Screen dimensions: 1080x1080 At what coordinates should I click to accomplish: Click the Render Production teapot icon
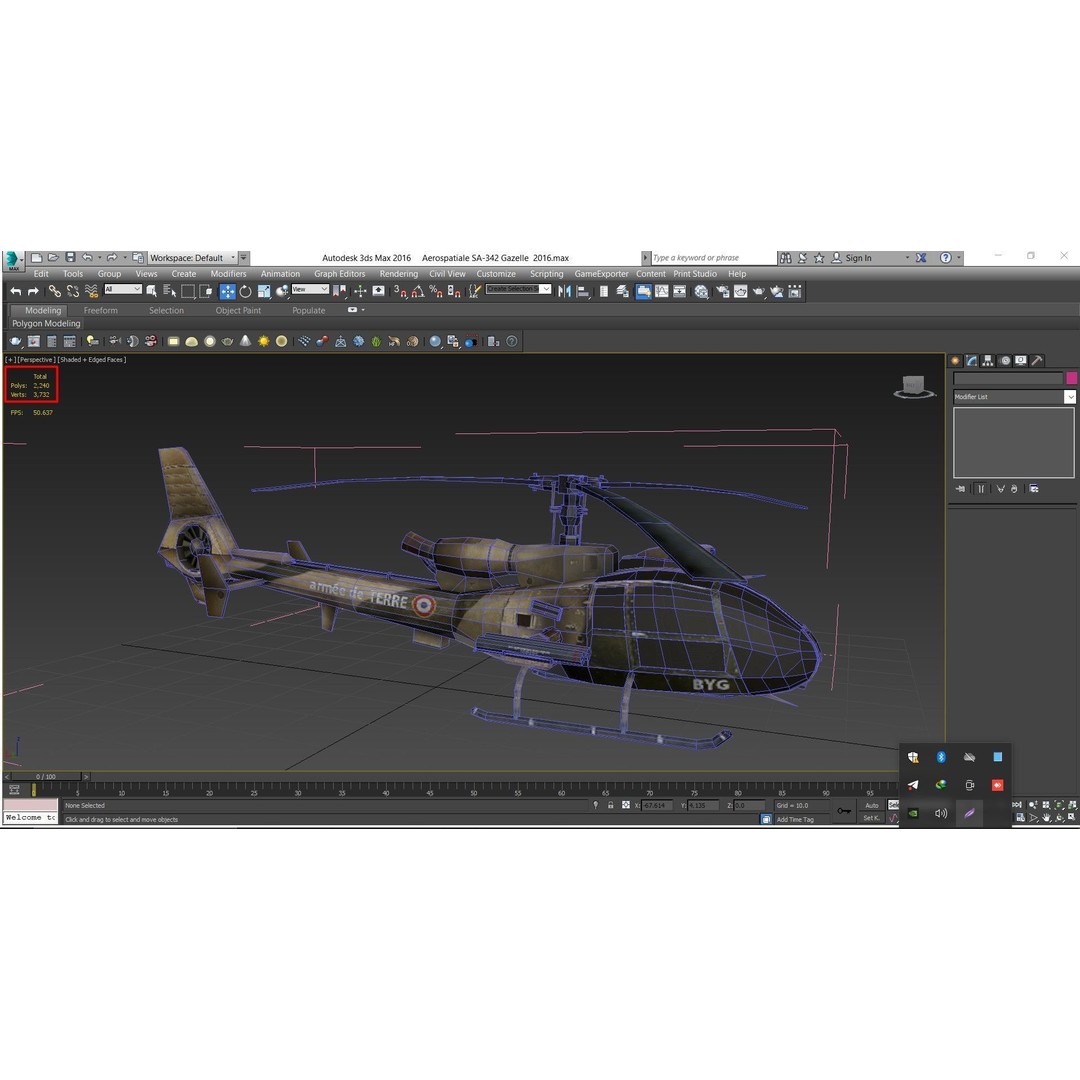[x=758, y=292]
